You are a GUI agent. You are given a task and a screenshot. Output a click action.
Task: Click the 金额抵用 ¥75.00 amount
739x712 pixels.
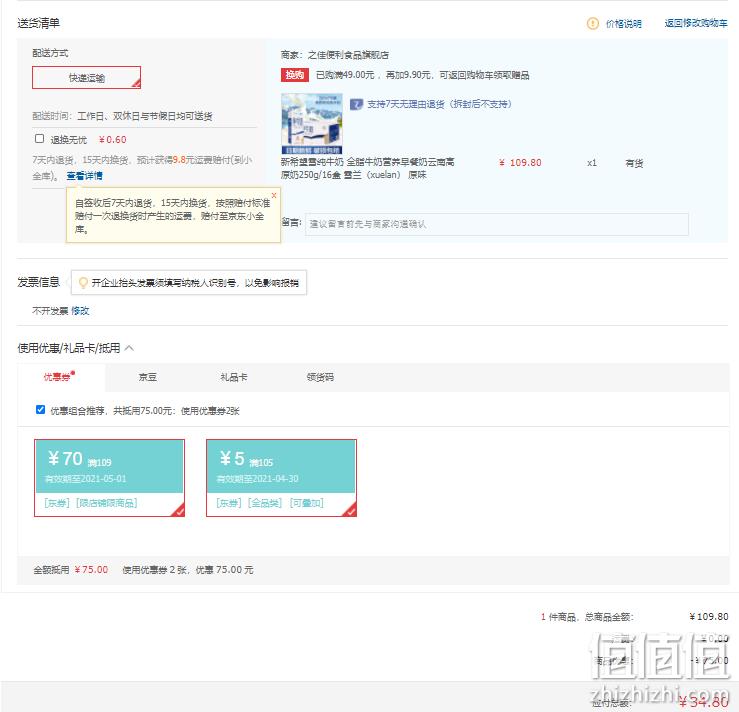(91, 570)
